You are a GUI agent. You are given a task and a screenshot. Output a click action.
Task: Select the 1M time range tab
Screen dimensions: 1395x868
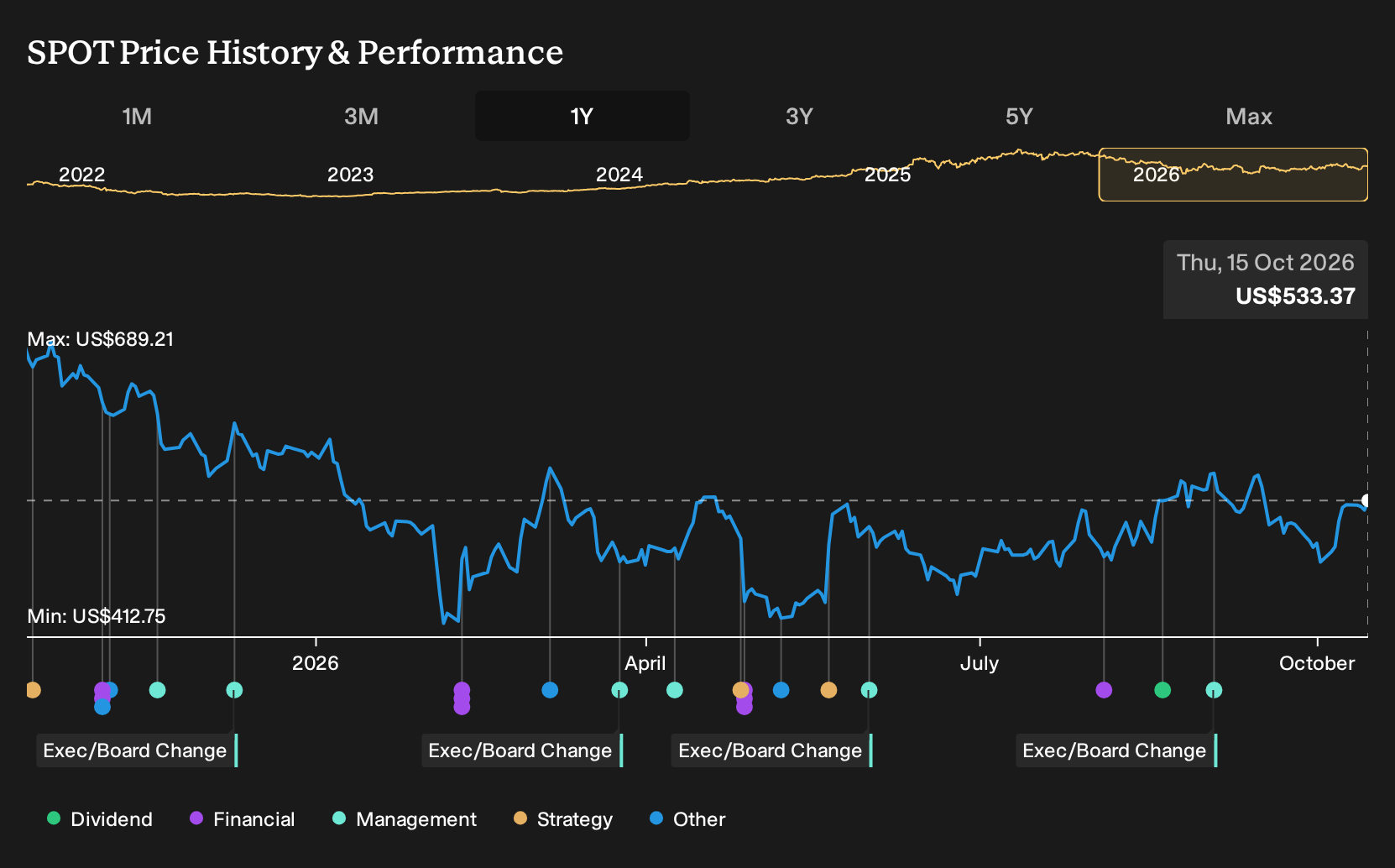[137, 116]
